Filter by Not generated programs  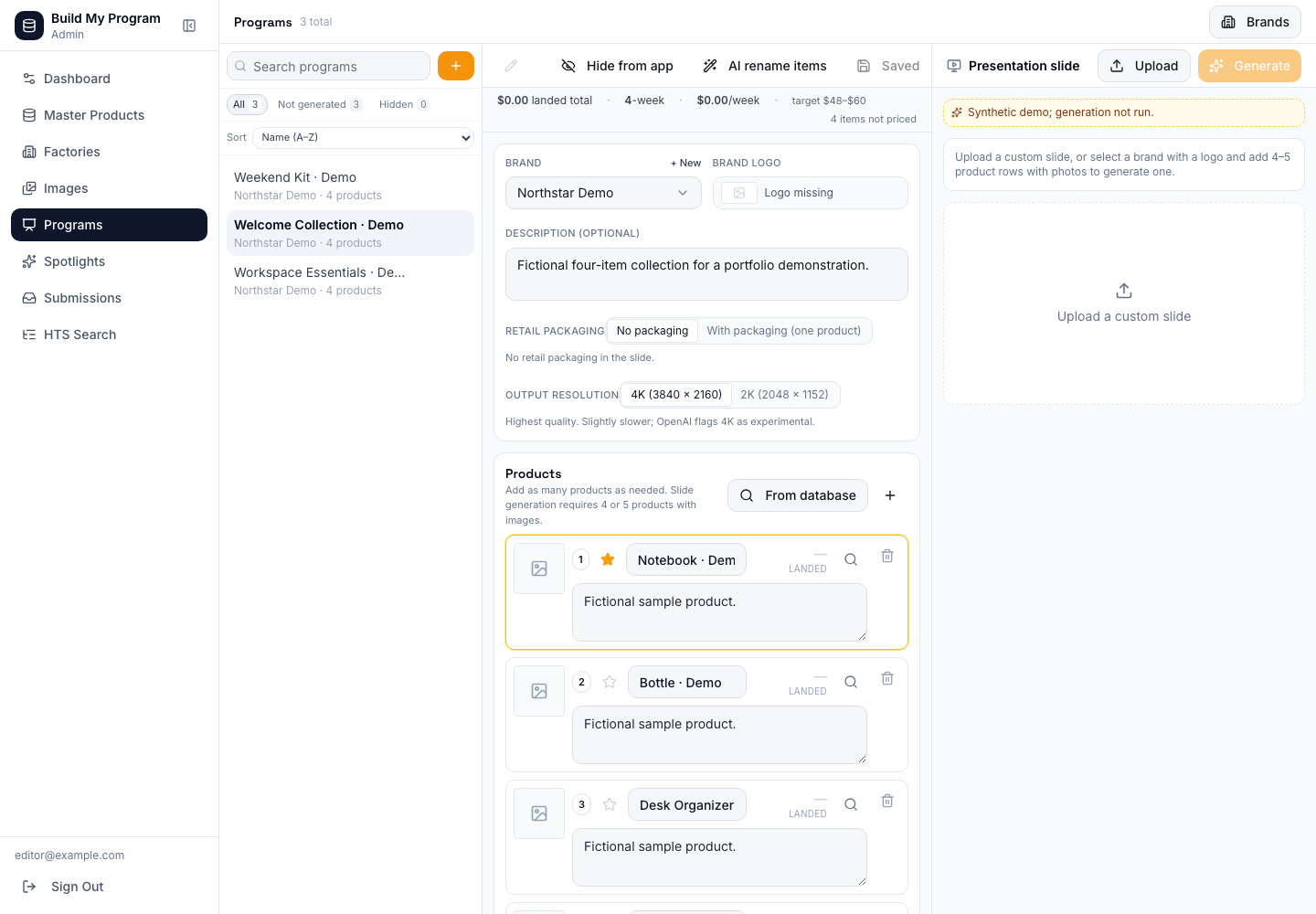(x=320, y=104)
